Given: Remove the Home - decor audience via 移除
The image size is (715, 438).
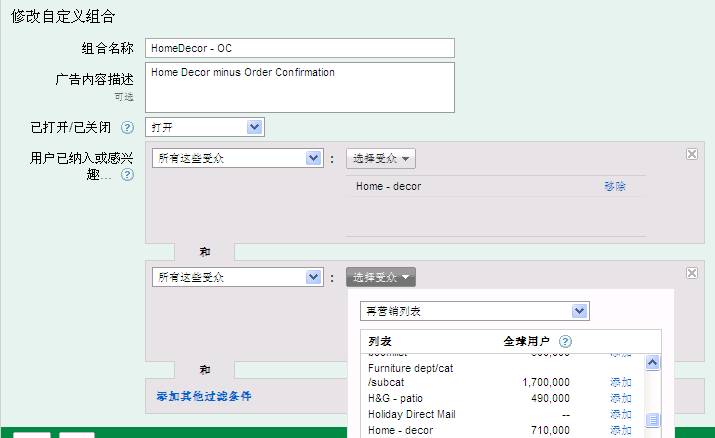Looking at the screenshot, I should point(615,186).
